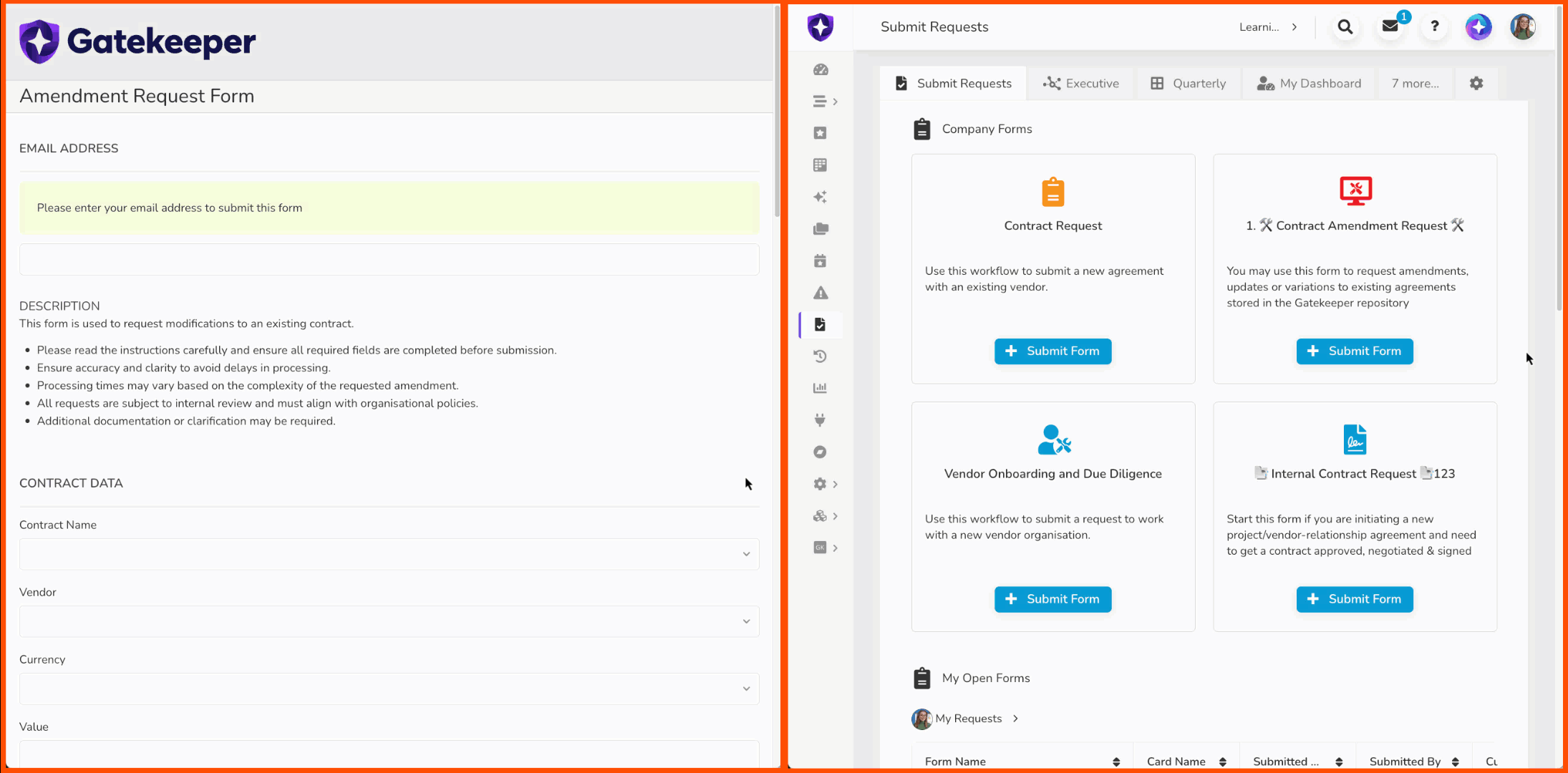Click the Vendor Onboarding person-wrench icon
This screenshot has height=773, width=1568.
click(1053, 439)
